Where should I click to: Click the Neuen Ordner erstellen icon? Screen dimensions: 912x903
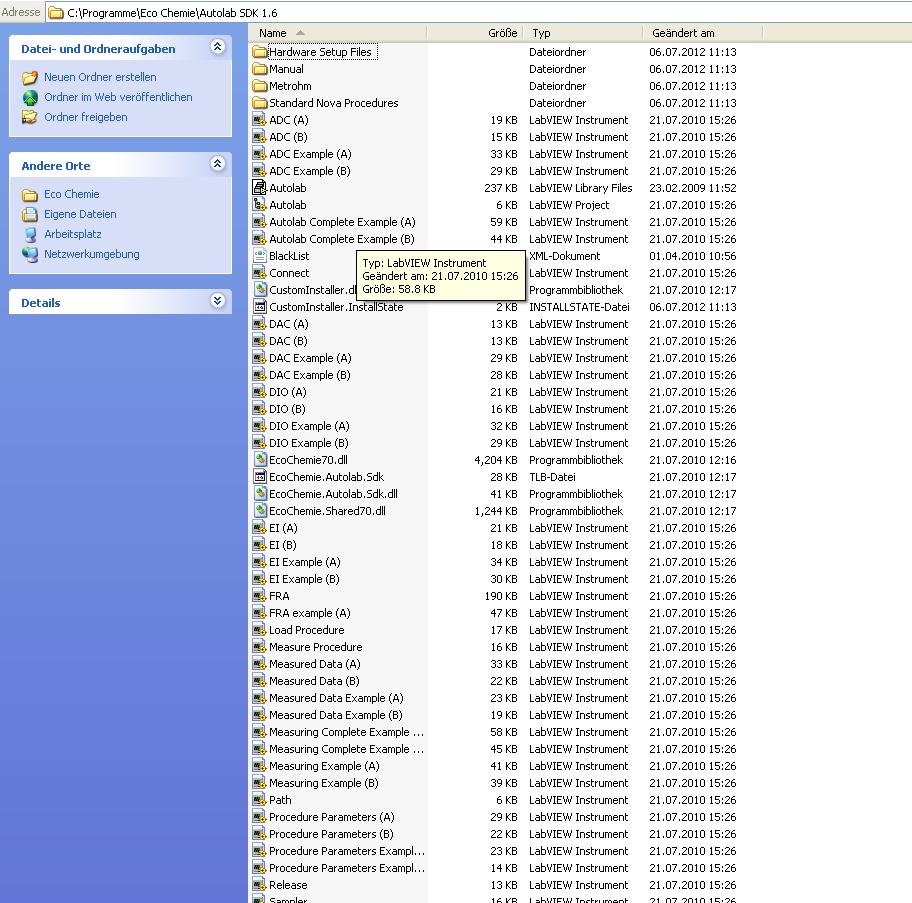pos(30,77)
